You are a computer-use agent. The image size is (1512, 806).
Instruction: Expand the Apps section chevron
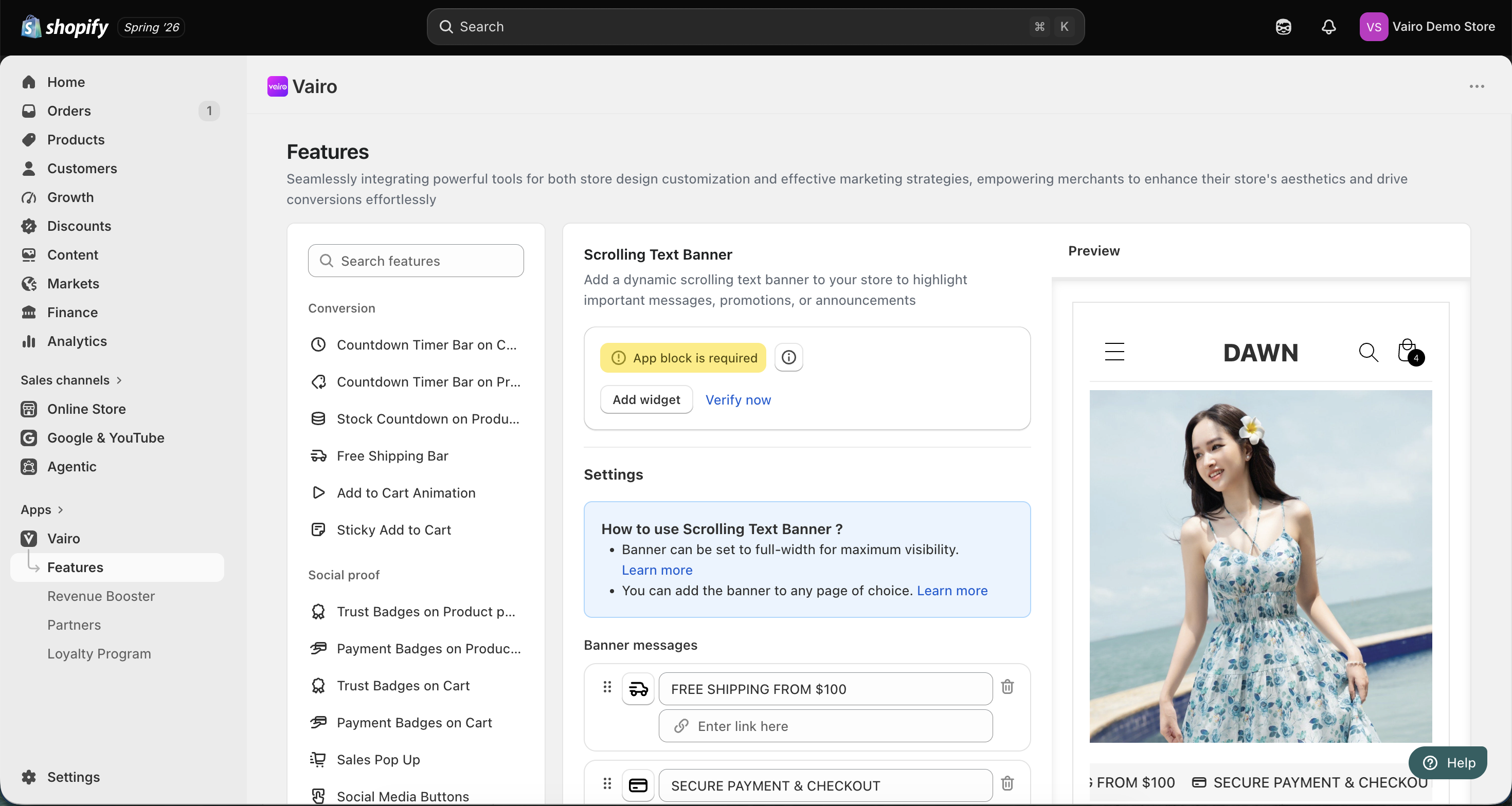[x=60, y=510]
